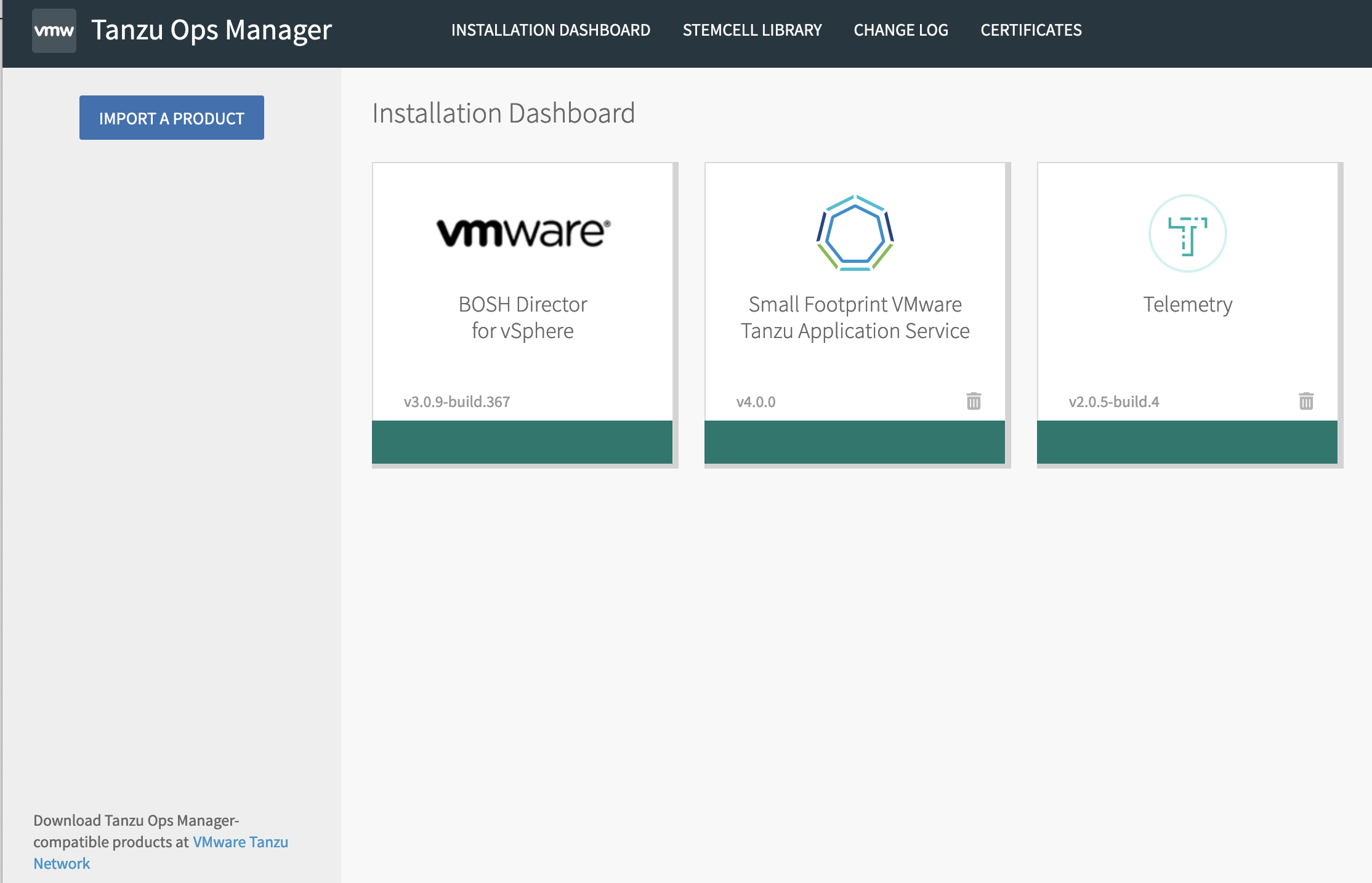Screen dimensions: 1372x883
Task: Click the VMware logo on BOSH tile
Action: (x=523, y=233)
